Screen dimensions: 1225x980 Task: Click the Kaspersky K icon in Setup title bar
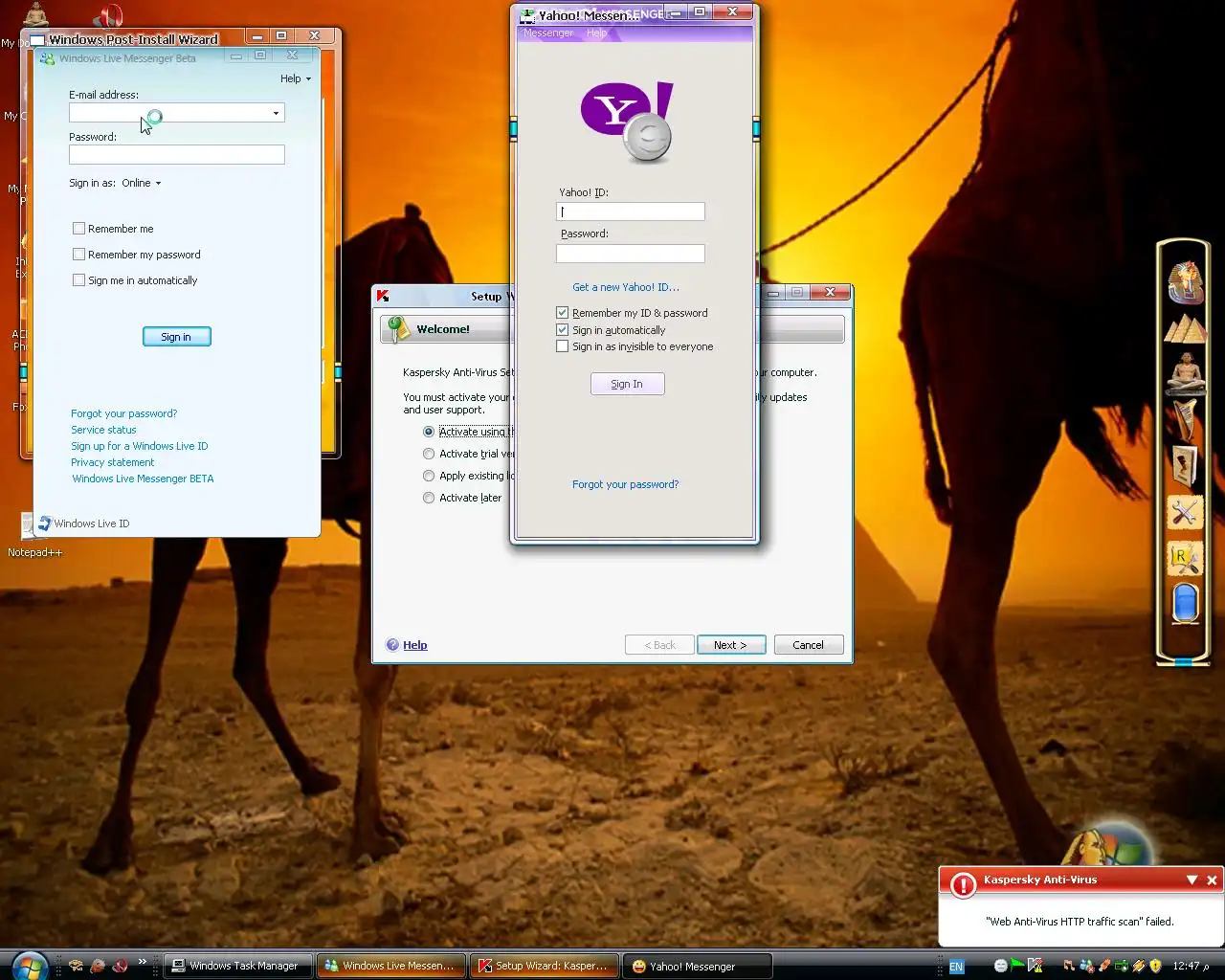click(383, 296)
